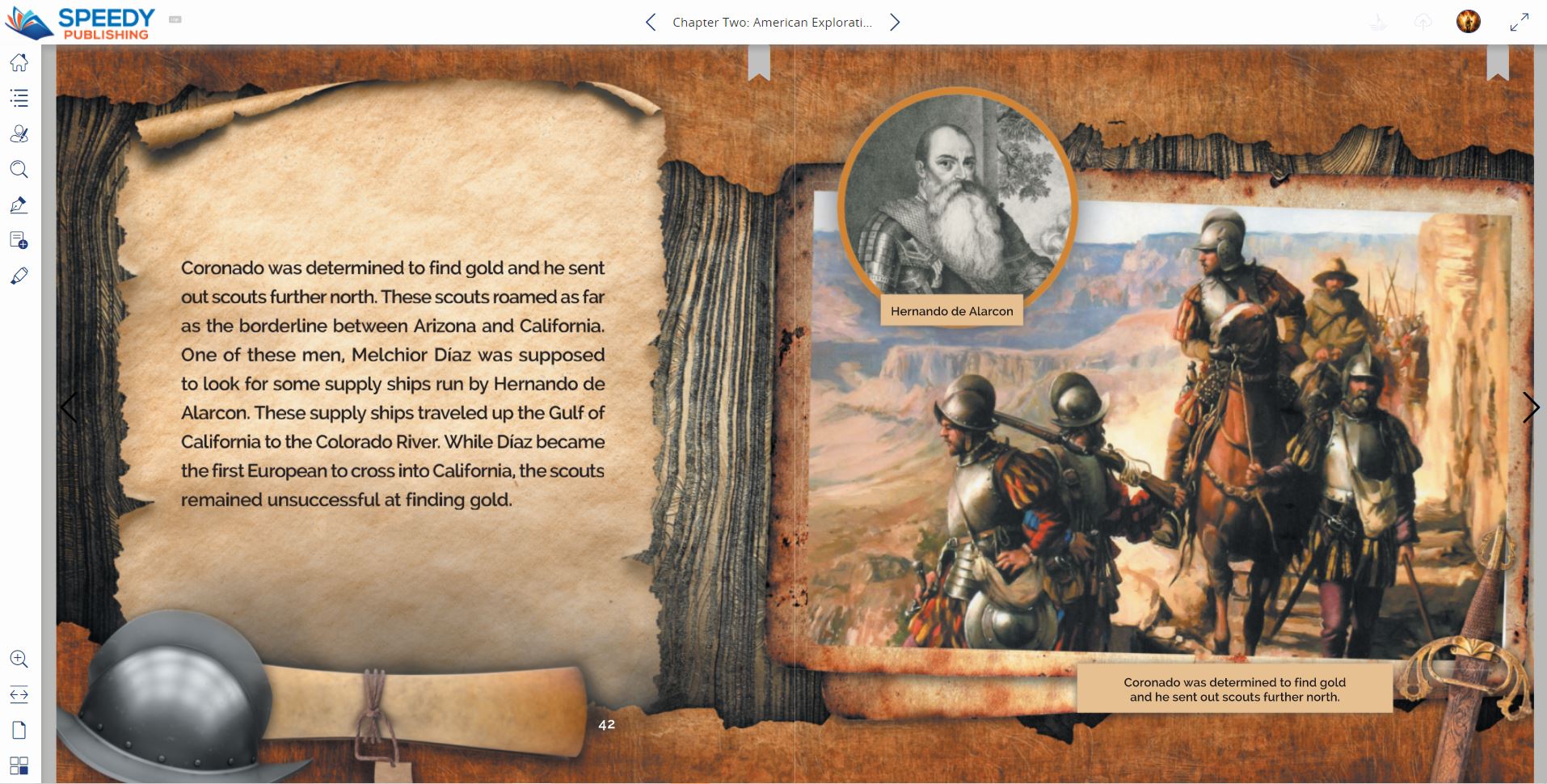Click the faded stack icon beside cloud
The height and width of the screenshot is (784, 1547).
tap(1378, 22)
